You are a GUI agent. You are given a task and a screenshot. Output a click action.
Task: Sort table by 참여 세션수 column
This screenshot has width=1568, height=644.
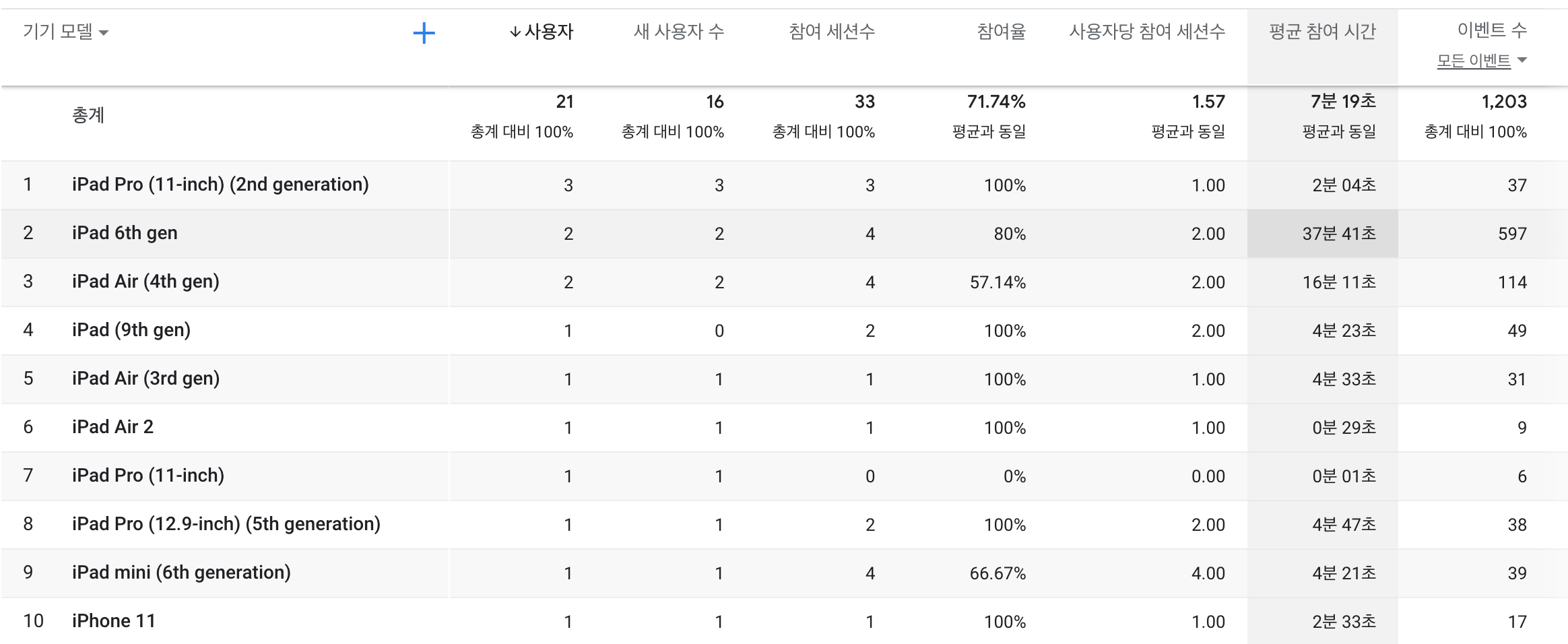click(x=831, y=32)
